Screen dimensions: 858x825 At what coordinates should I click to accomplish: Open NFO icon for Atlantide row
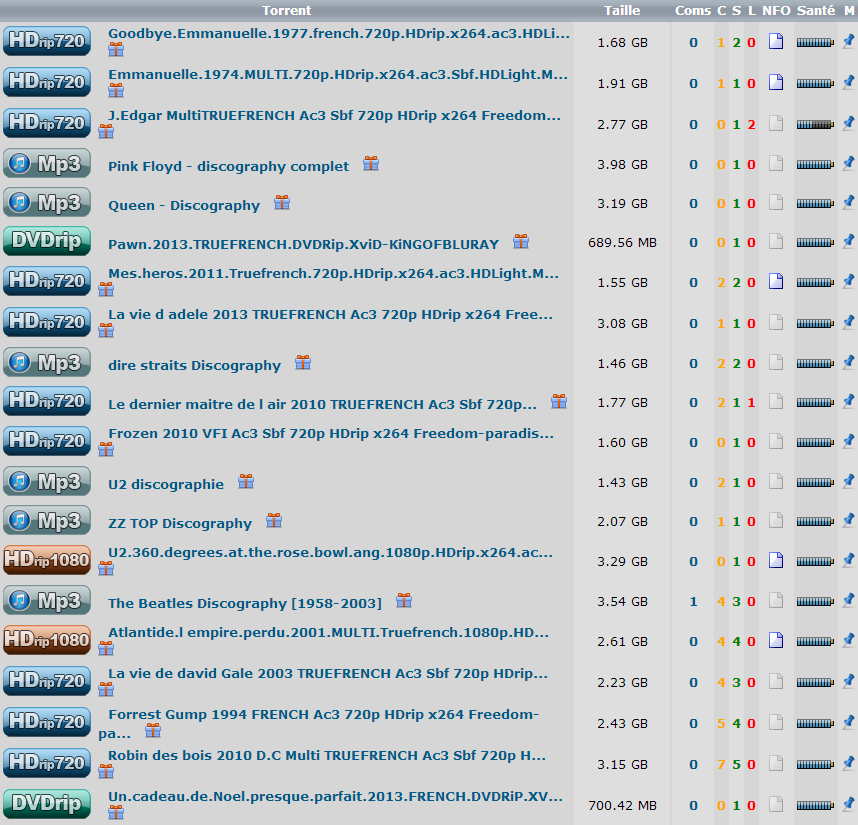pos(776,640)
